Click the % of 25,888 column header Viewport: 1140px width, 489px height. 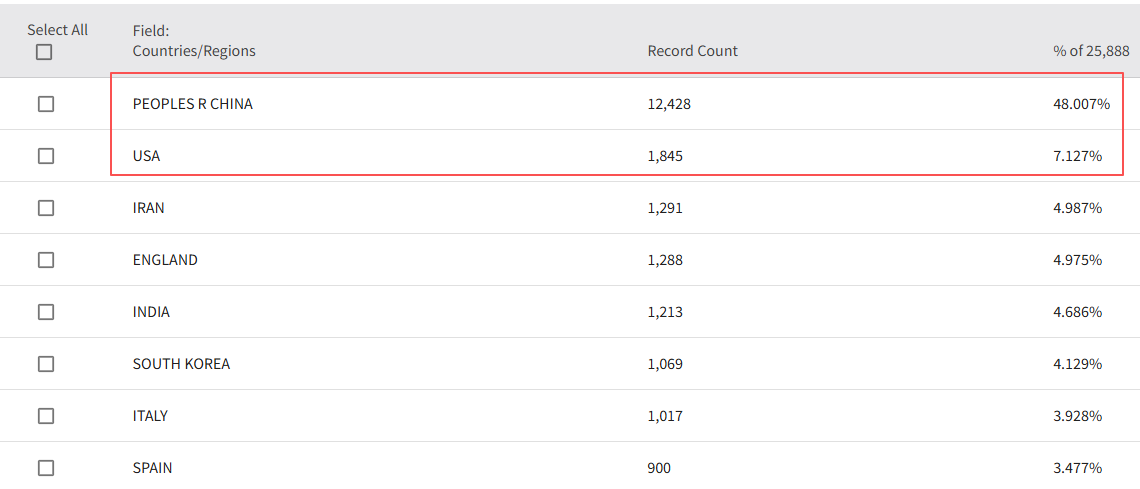point(1090,51)
